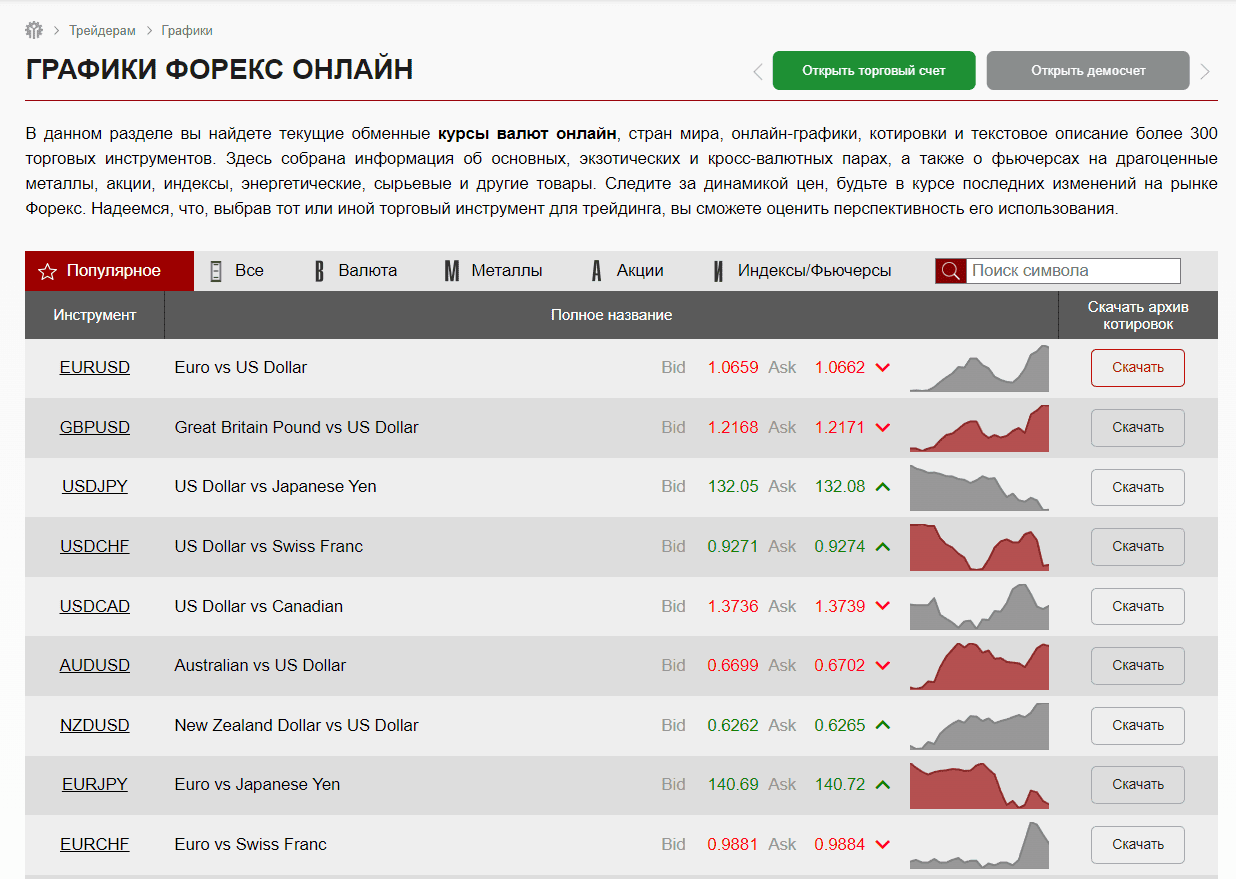Download GBPUSD quotes archive
Viewport: 1236px width, 879px height.
1138,428
